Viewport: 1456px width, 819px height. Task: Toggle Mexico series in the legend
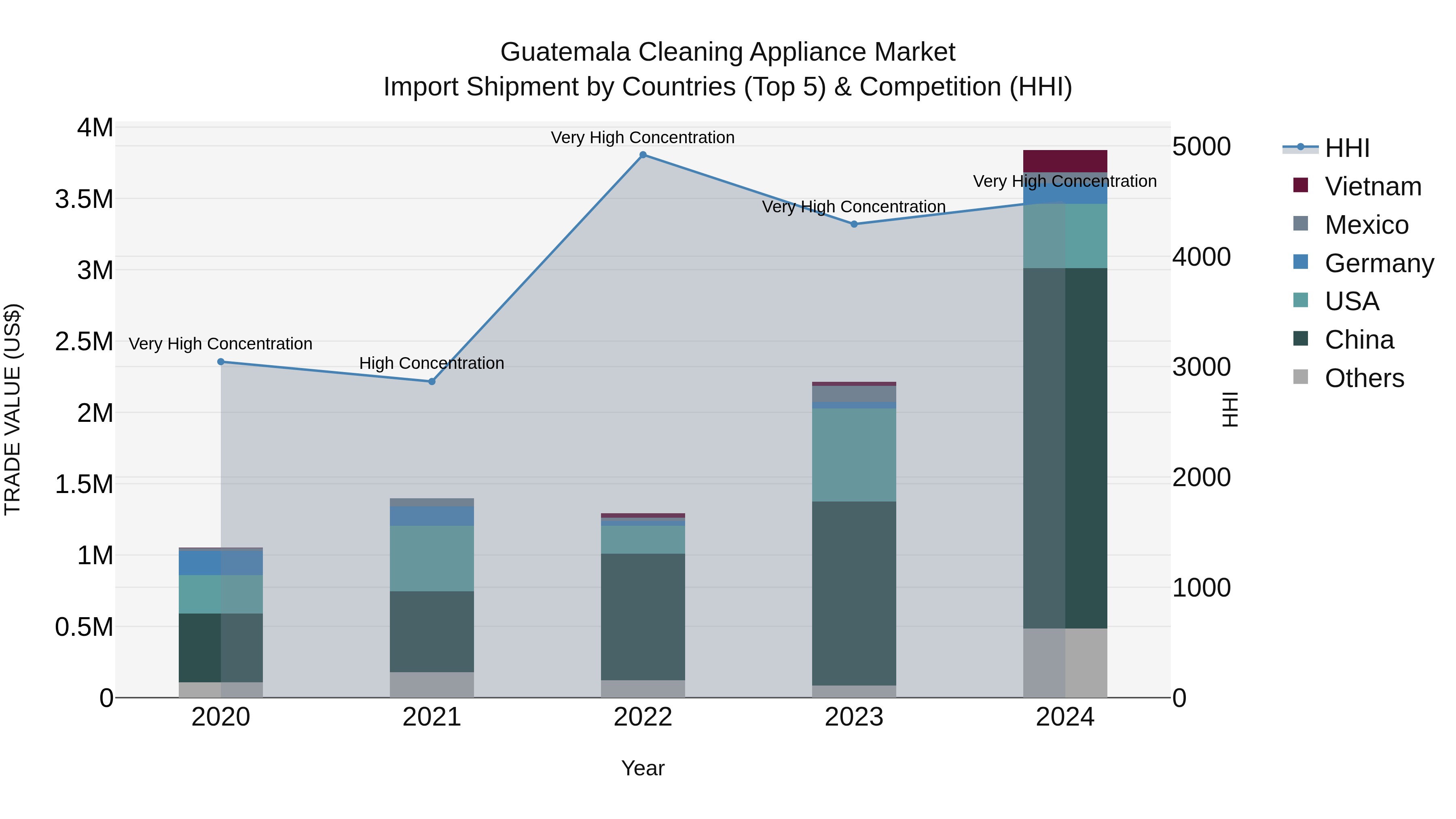1351,225
